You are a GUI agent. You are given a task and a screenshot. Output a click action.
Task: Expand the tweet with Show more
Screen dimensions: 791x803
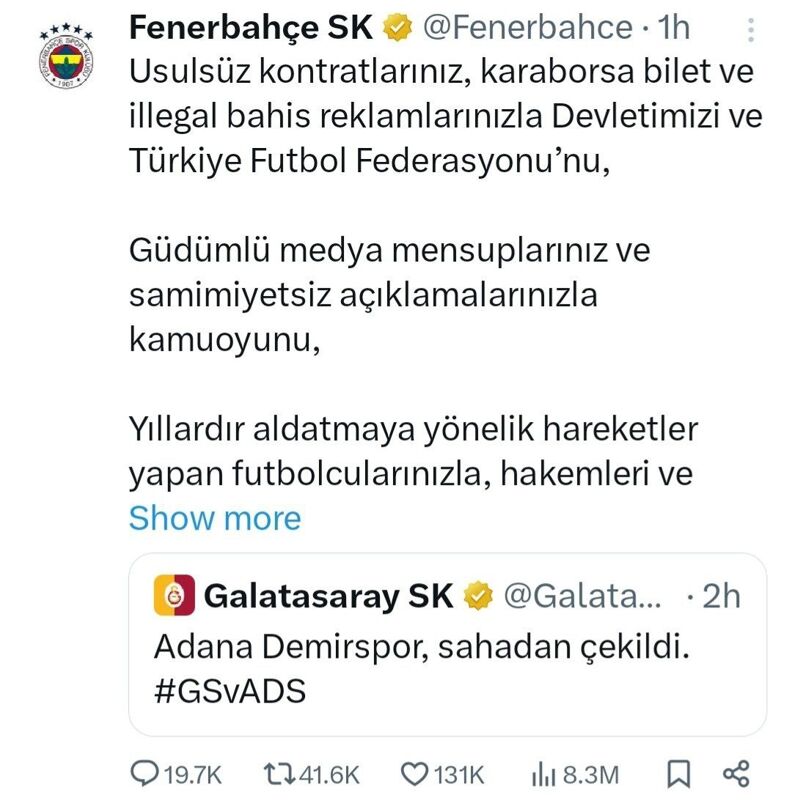tap(214, 518)
